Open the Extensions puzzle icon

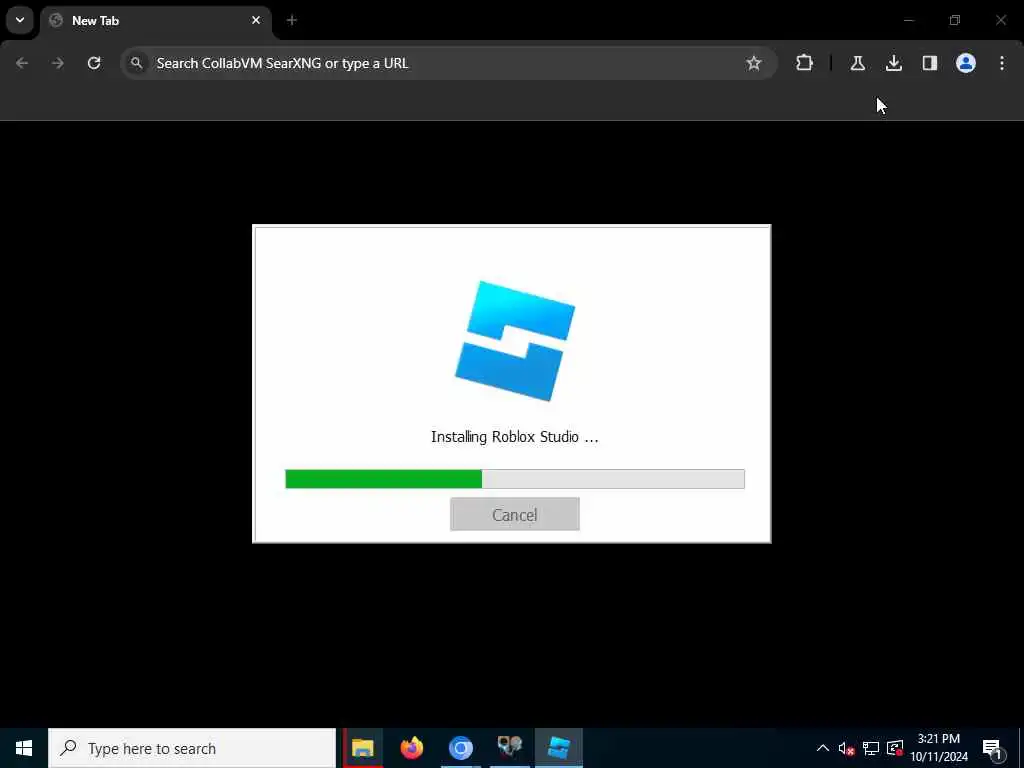tap(805, 63)
